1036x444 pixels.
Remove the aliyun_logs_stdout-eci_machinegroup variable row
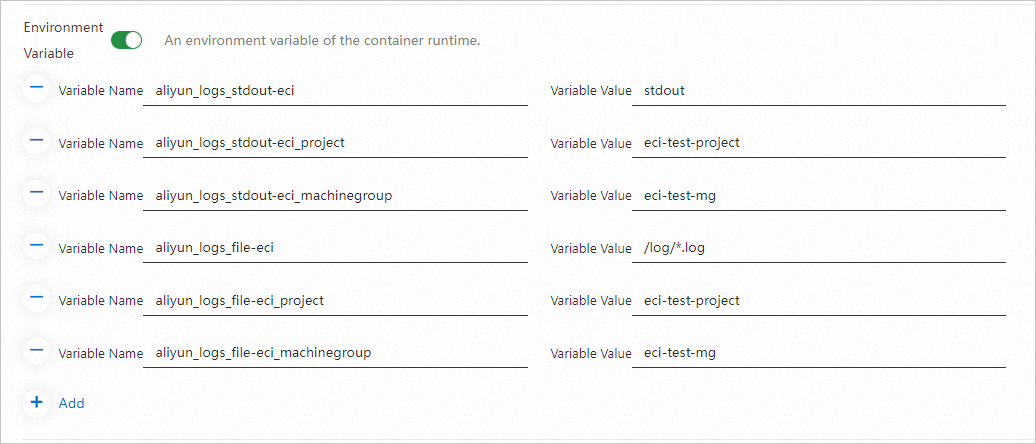point(37,194)
